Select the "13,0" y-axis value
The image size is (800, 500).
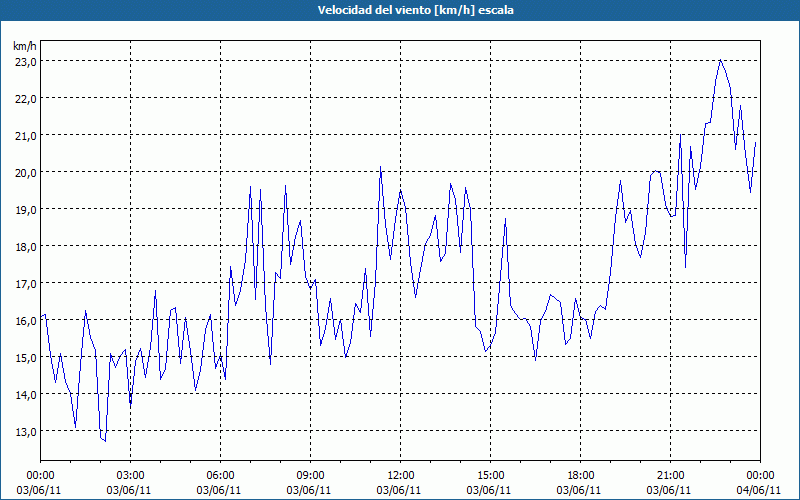pyautogui.click(x=25, y=431)
